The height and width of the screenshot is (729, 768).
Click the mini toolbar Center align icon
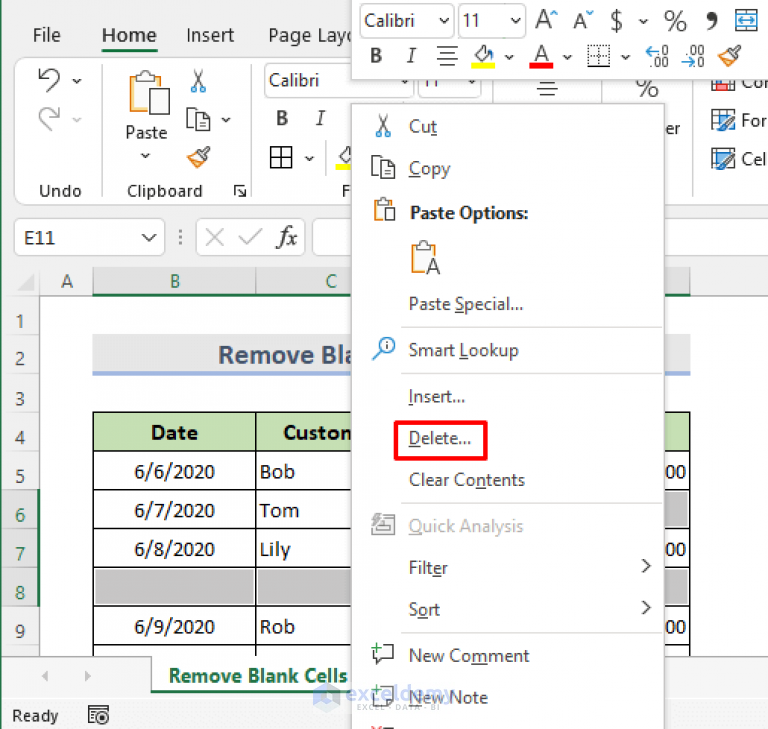click(447, 56)
